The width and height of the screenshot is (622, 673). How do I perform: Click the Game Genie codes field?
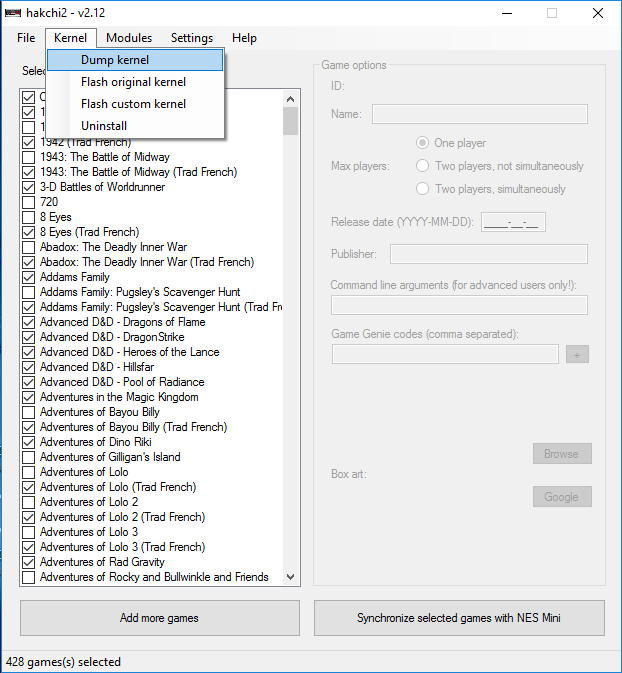(x=445, y=354)
